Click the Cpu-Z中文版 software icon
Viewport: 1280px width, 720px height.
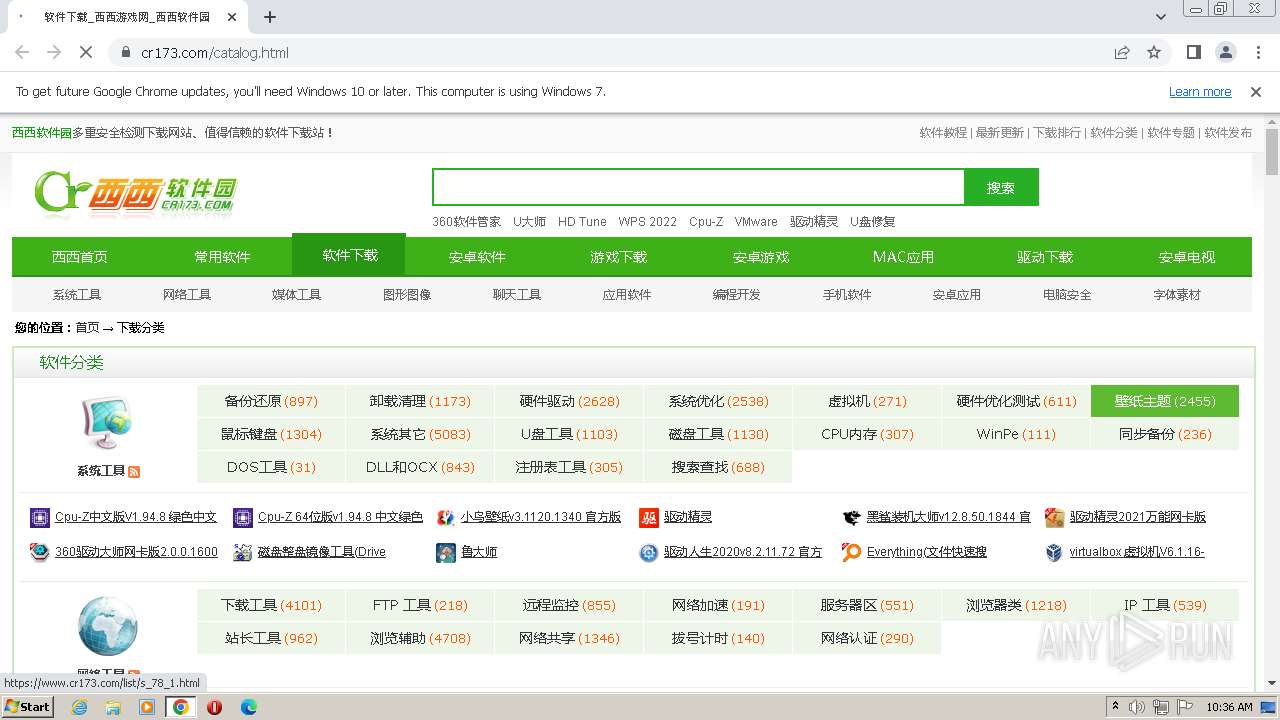(40, 518)
